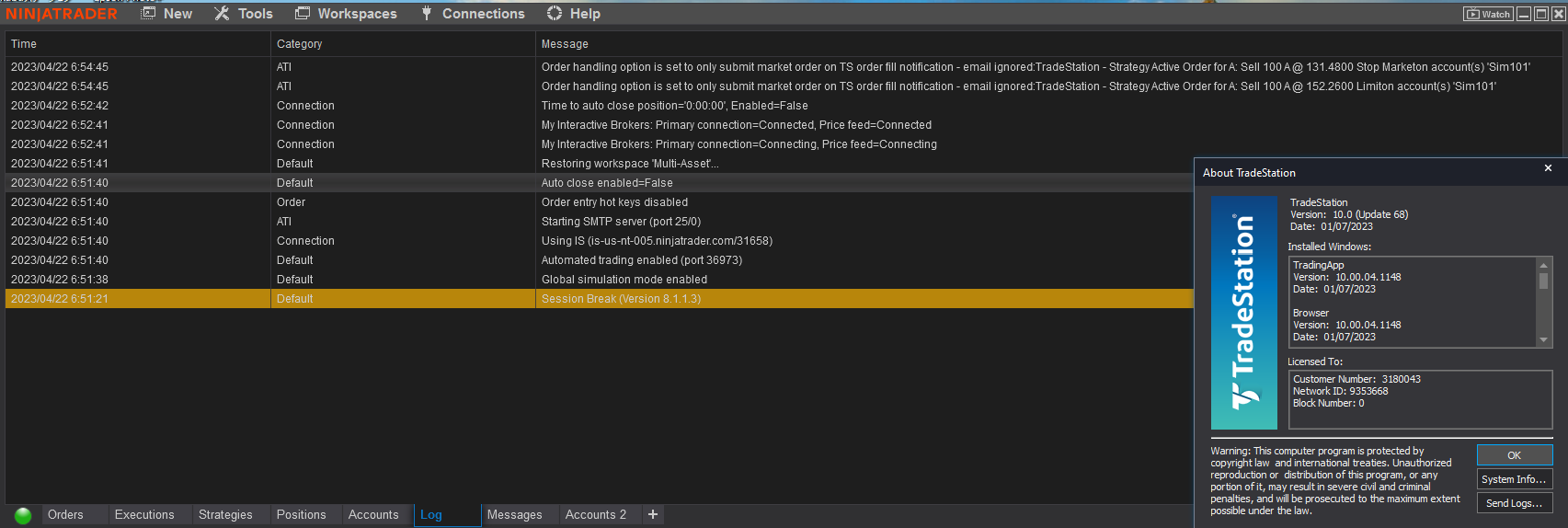Close the About TradeStation dialog
The image size is (1568, 528).
pyautogui.click(x=1548, y=168)
